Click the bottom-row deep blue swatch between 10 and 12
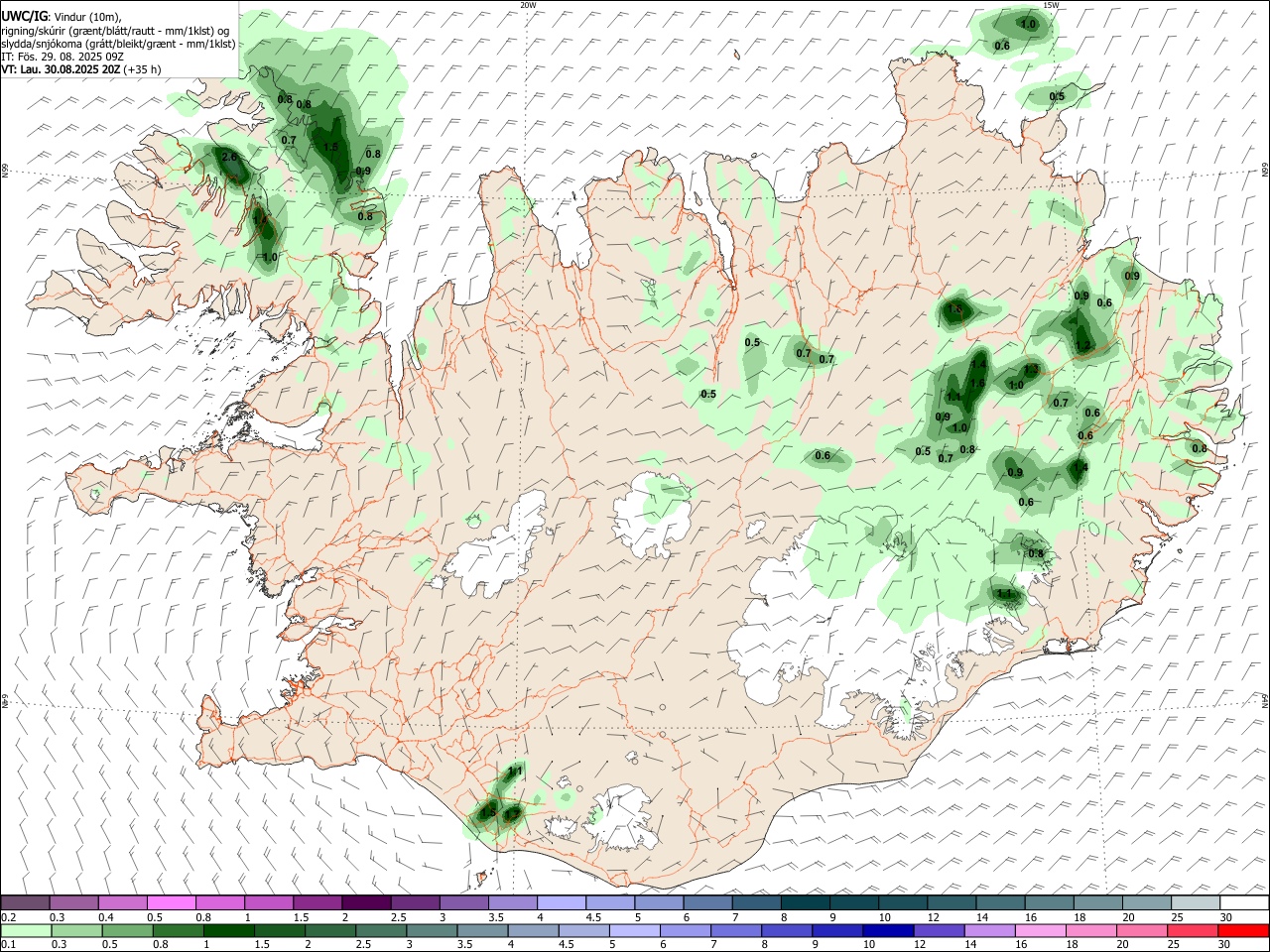 coord(889,931)
